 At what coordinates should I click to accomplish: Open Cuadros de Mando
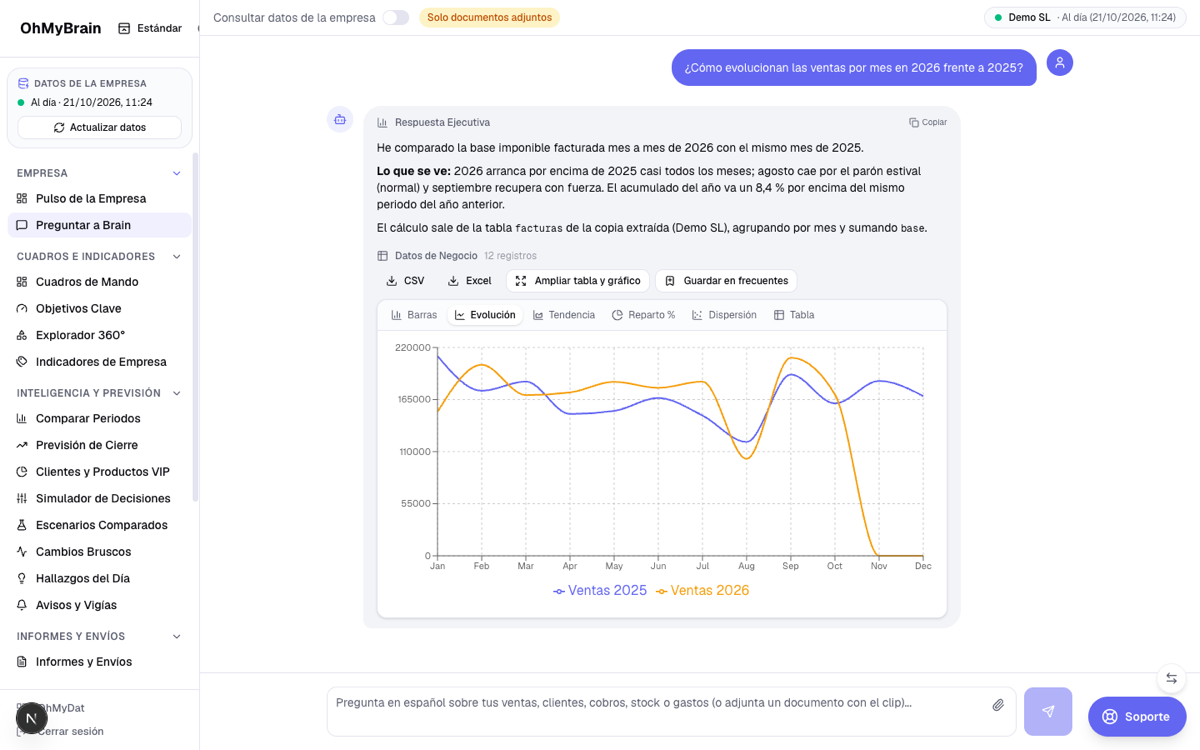(99, 282)
